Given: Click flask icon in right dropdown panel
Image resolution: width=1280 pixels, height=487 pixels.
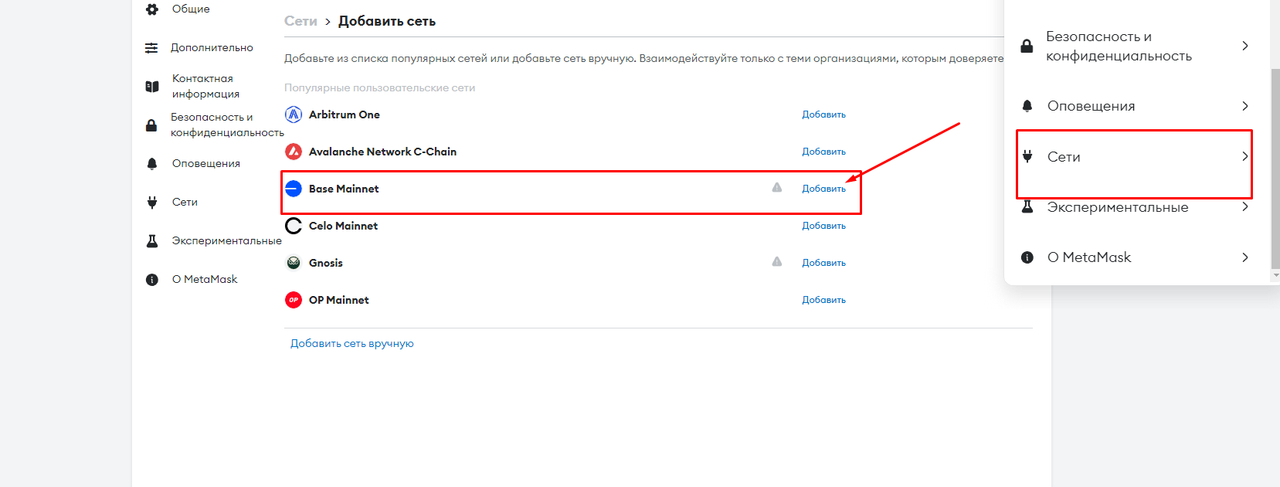Looking at the screenshot, I should (x=1026, y=207).
